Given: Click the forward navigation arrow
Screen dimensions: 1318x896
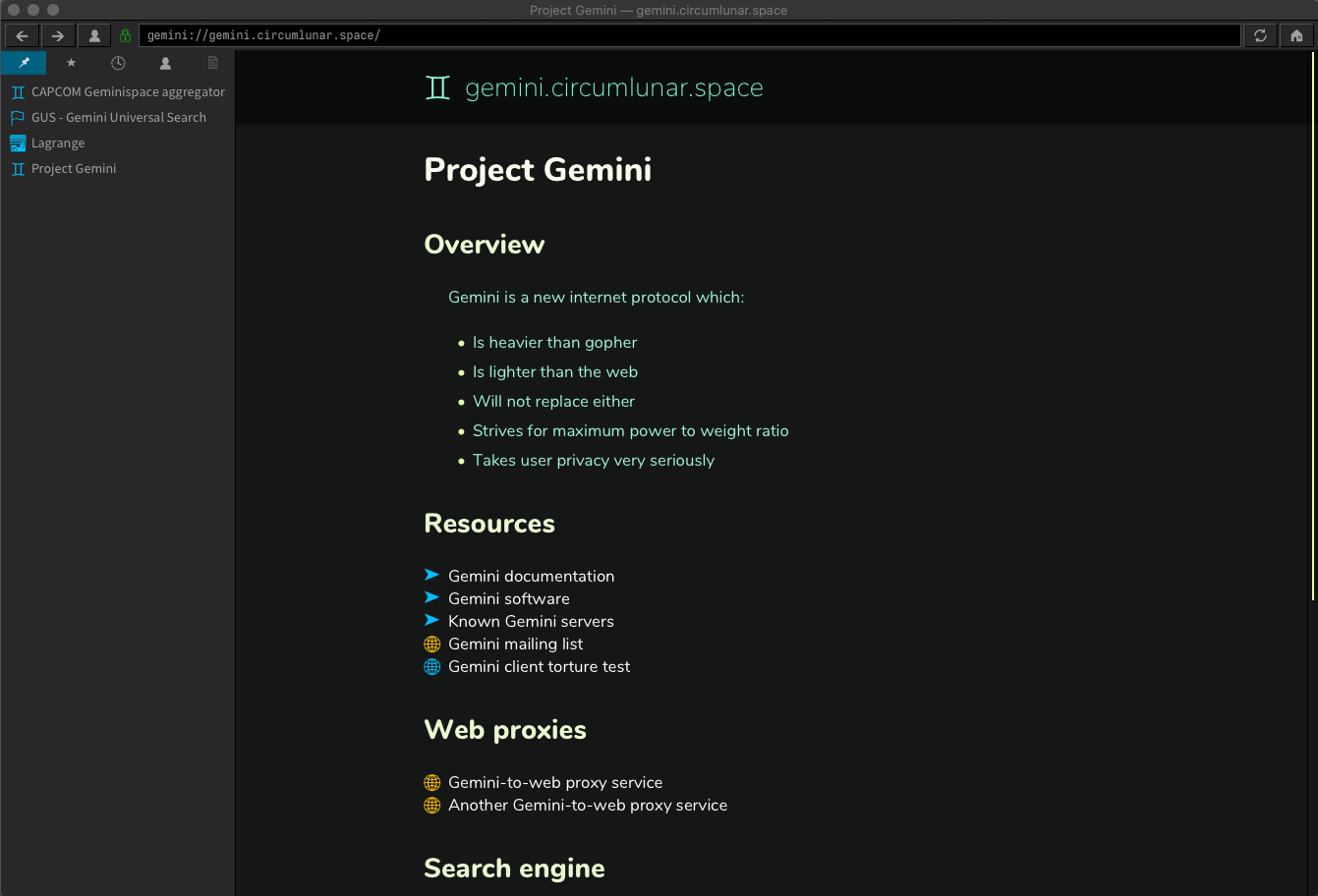Looking at the screenshot, I should coord(58,35).
